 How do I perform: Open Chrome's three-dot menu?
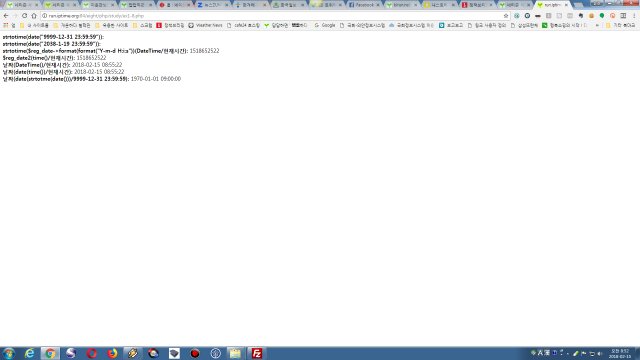pyautogui.click(x=634, y=16)
